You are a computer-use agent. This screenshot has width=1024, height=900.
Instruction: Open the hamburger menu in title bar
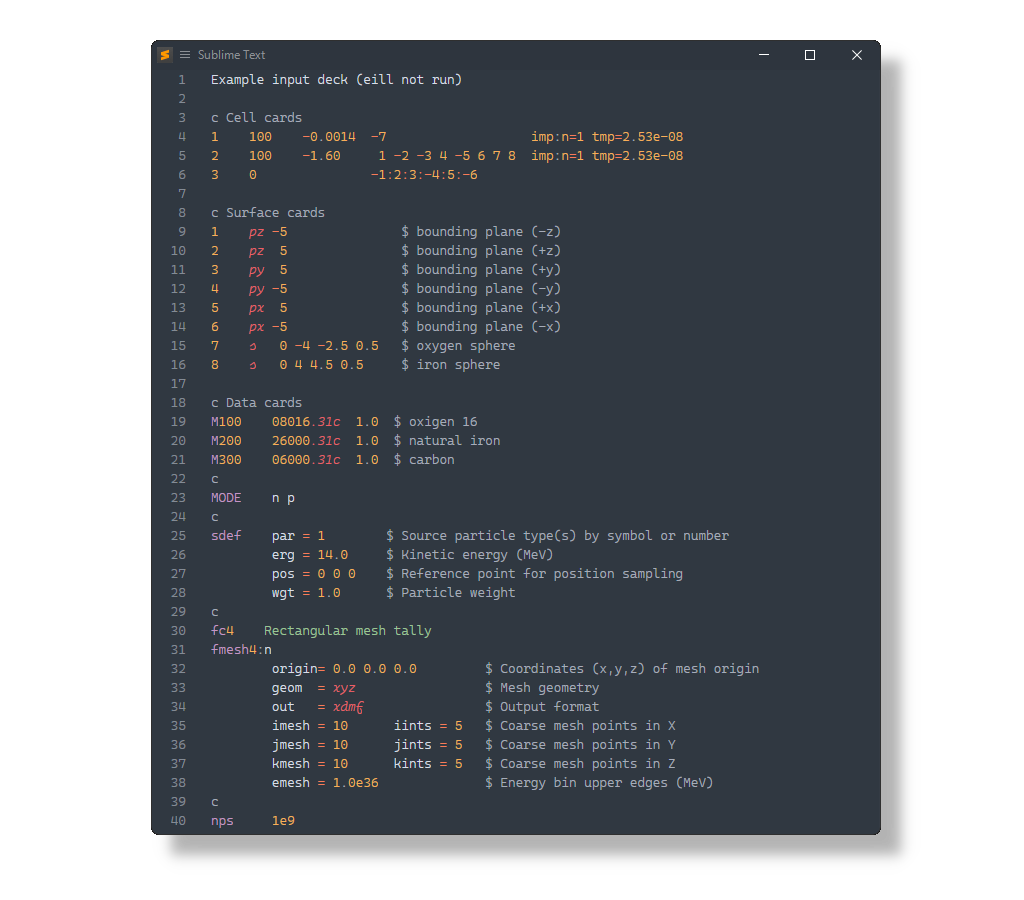185,55
